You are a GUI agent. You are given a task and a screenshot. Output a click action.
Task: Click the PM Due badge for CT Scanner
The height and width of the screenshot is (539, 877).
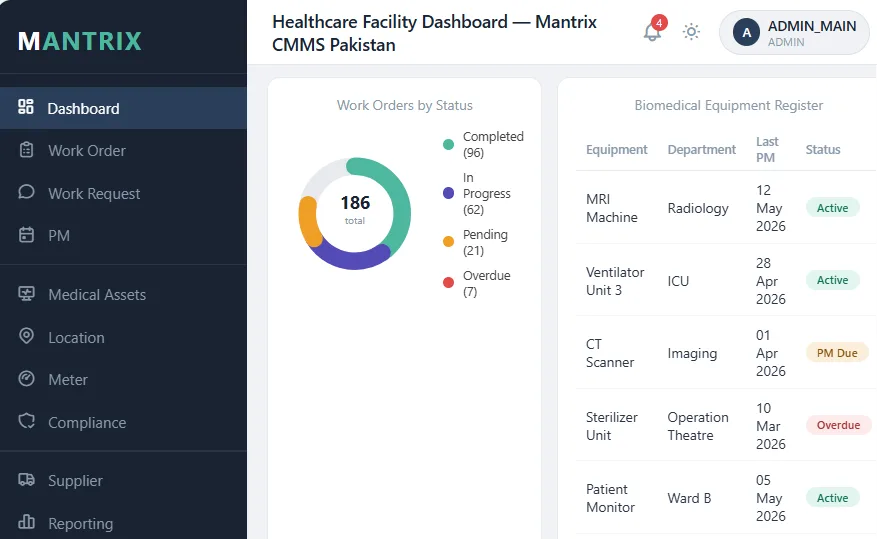tap(837, 353)
